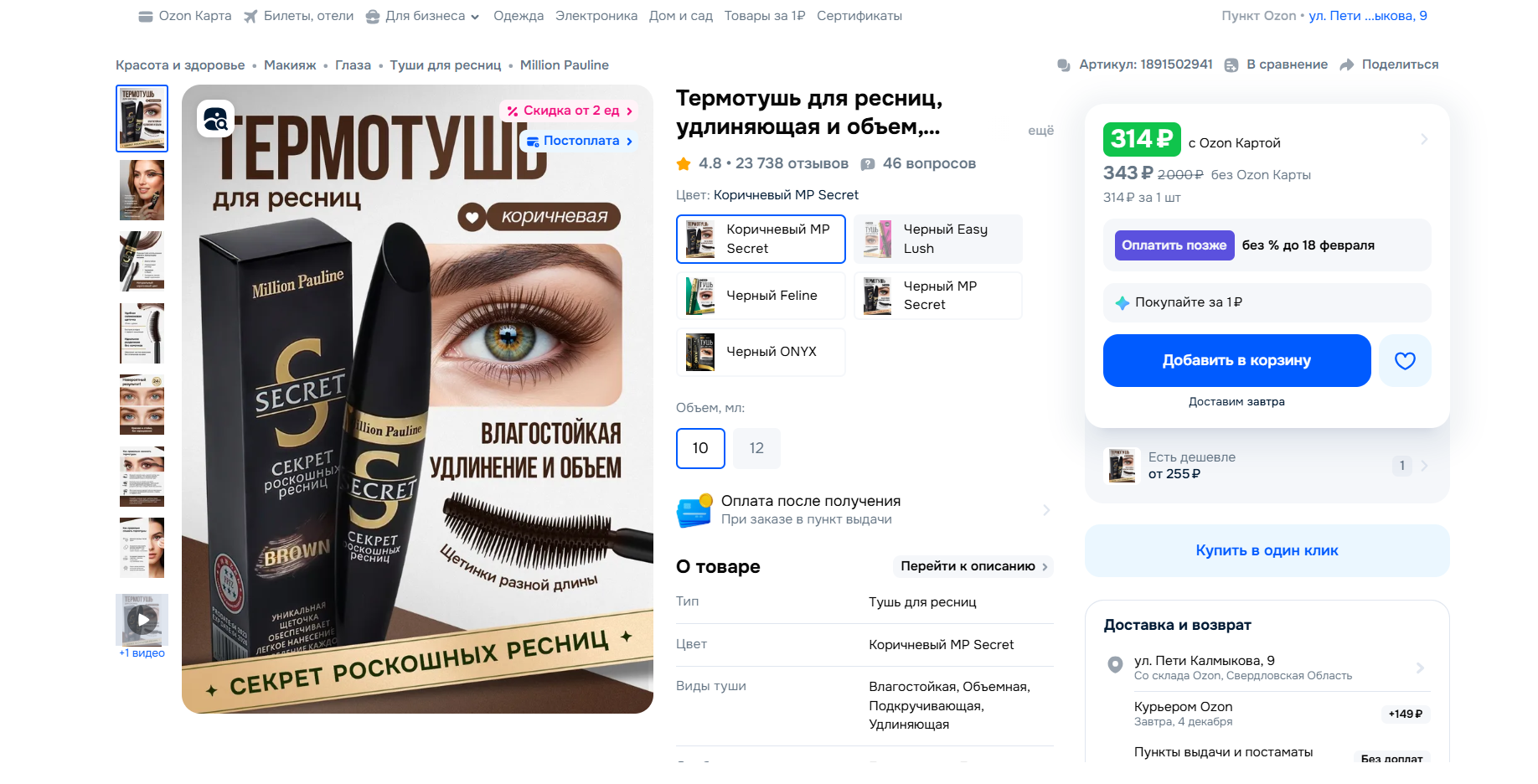Screen dimensions: 1538x784
Task: Play the product video thumbnail
Action: pyautogui.click(x=142, y=620)
